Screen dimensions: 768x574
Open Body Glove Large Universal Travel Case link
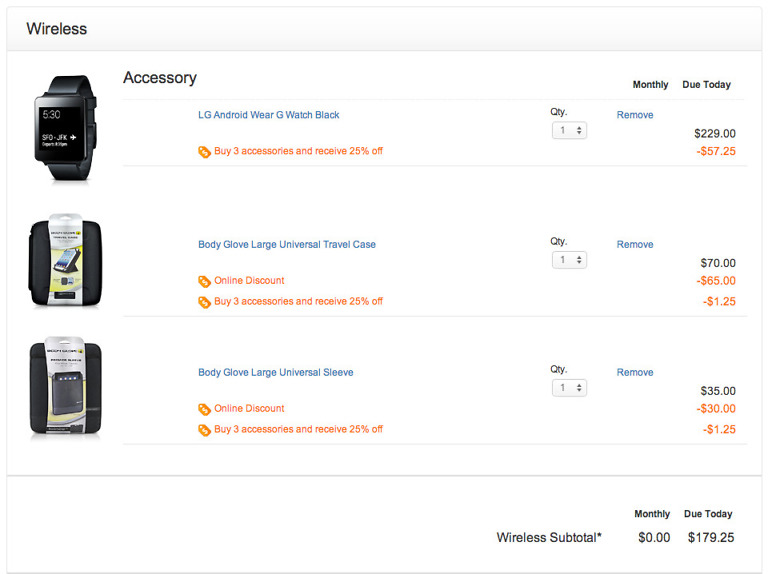click(x=286, y=244)
